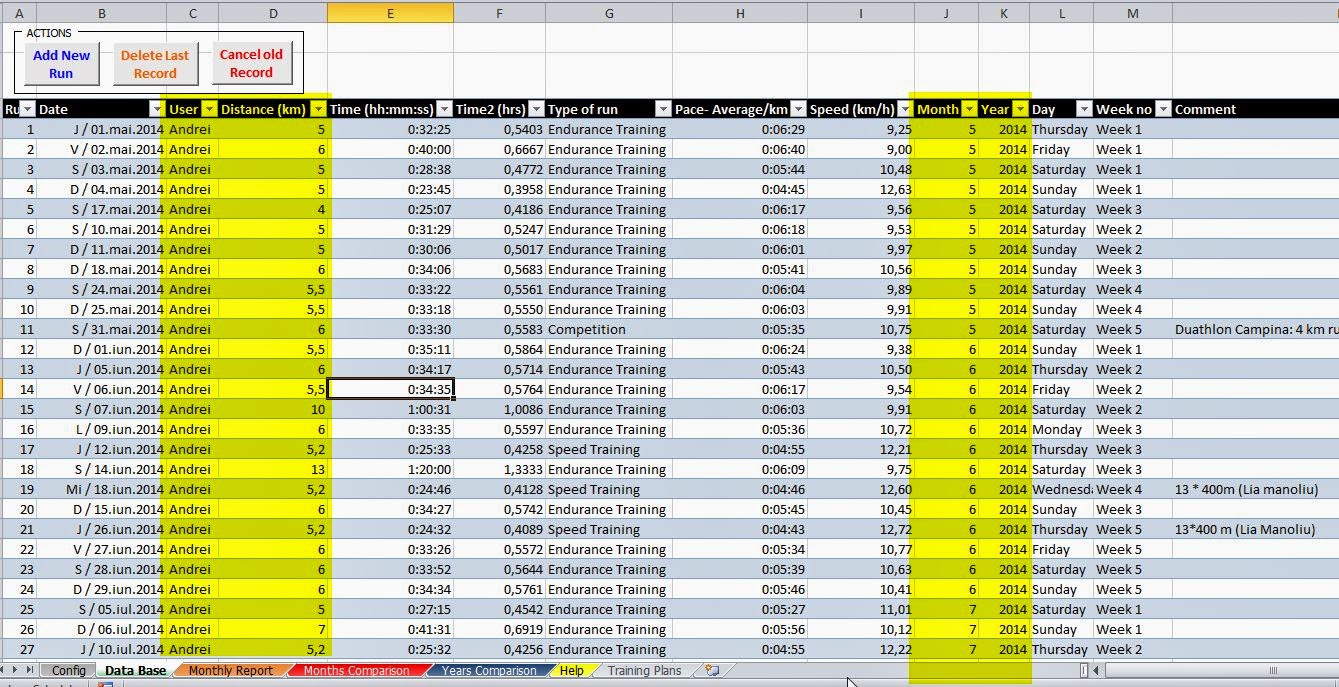The width and height of the screenshot is (1339, 687).
Task: Click the Wednesday day cell
Action: (x=1061, y=489)
